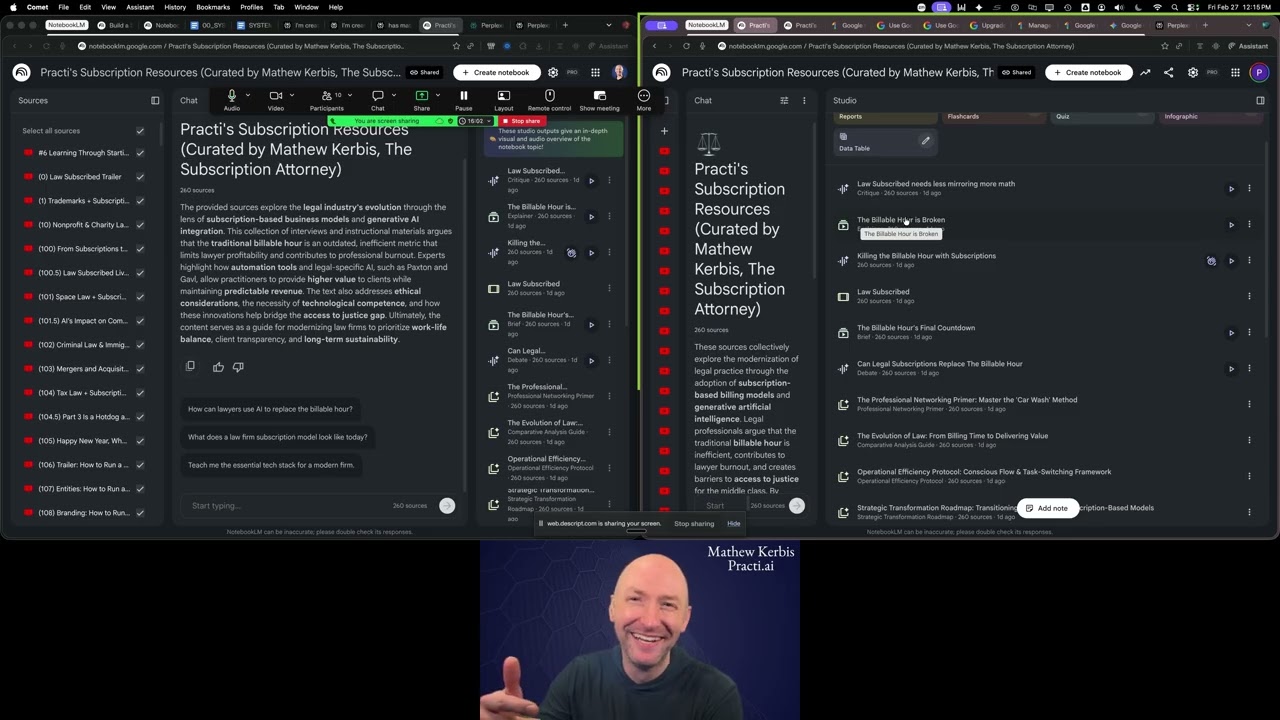Viewport: 1280px width, 720px height.
Task: Open chat more options menu in right window
Action: [x=804, y=100]
